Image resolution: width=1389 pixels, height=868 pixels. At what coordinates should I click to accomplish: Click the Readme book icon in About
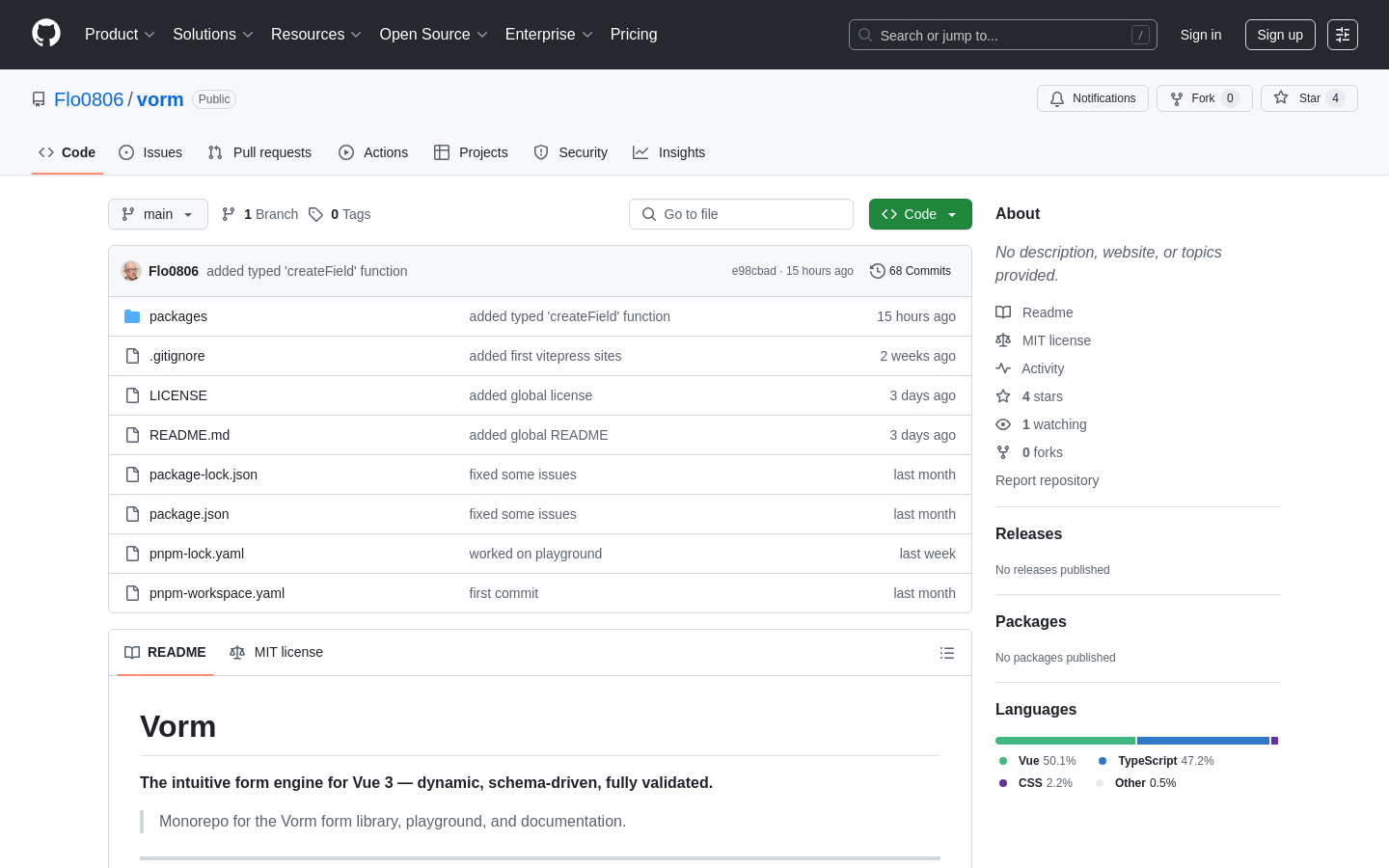(x=1003, y=312)
